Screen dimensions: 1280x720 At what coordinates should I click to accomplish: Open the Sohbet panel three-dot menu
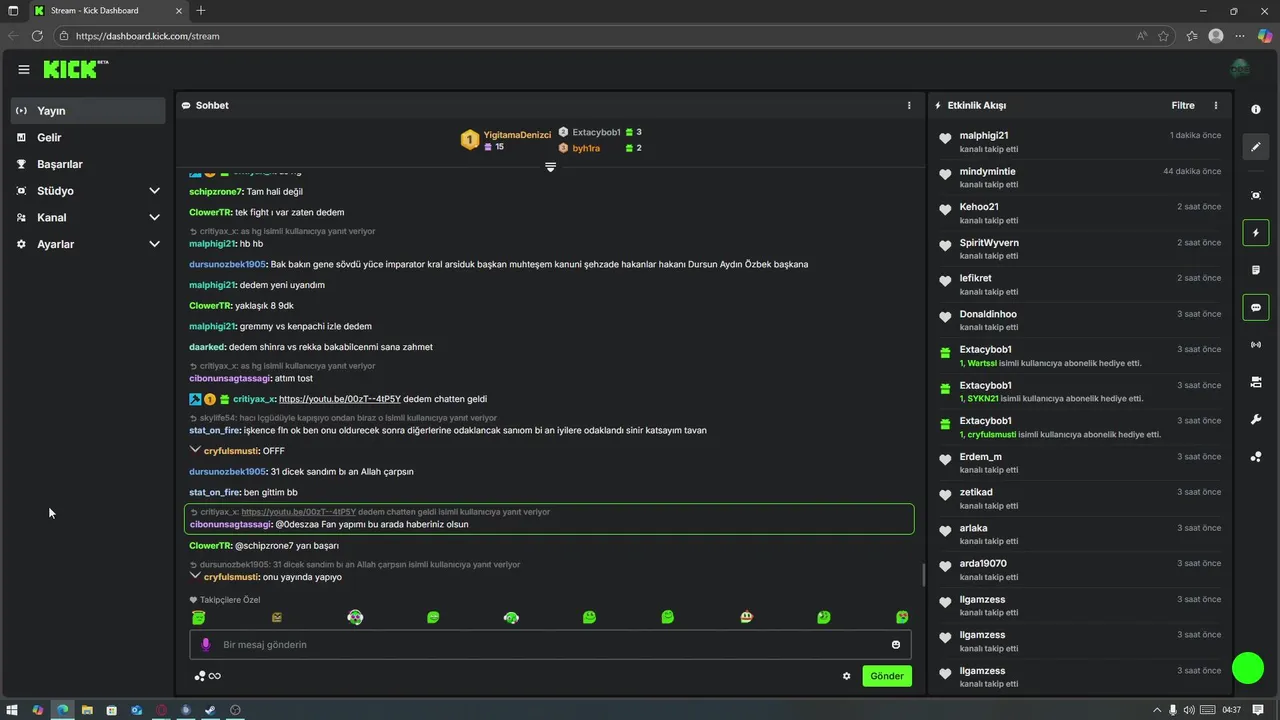click(x=909, y=105)
